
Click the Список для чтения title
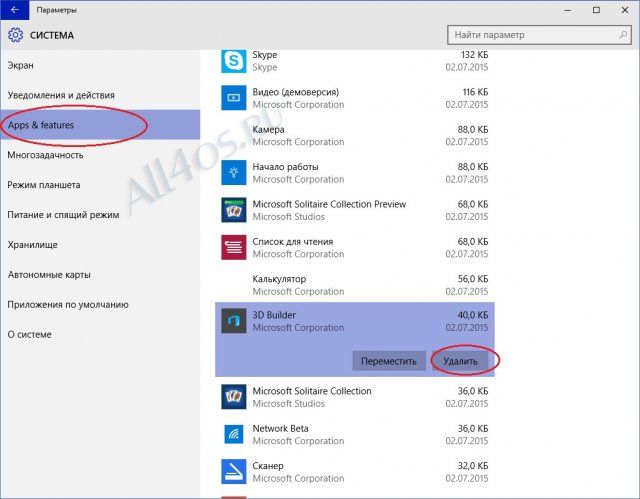(x=293, y=242)
